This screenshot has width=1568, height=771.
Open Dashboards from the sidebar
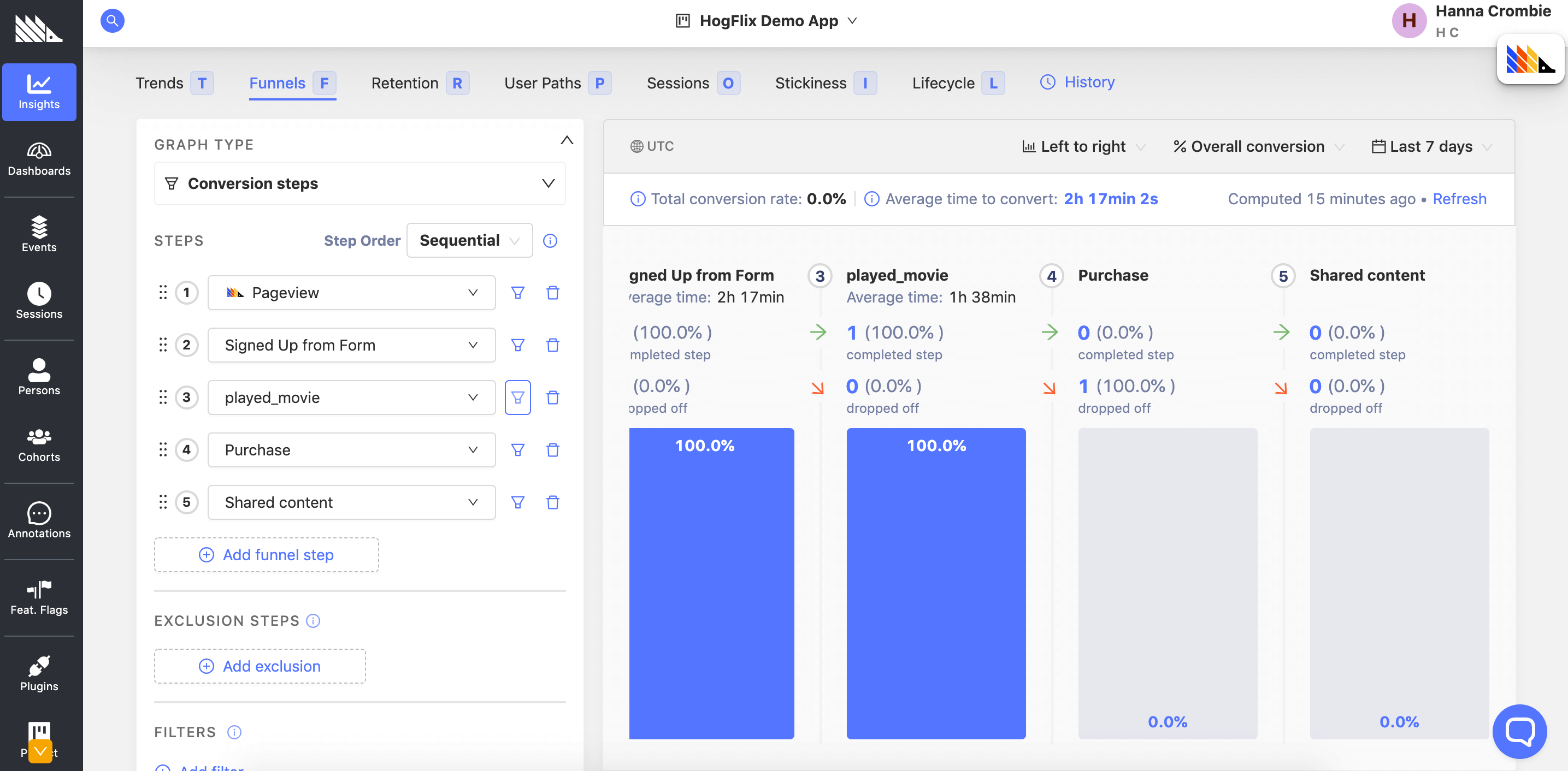point(39,159)
